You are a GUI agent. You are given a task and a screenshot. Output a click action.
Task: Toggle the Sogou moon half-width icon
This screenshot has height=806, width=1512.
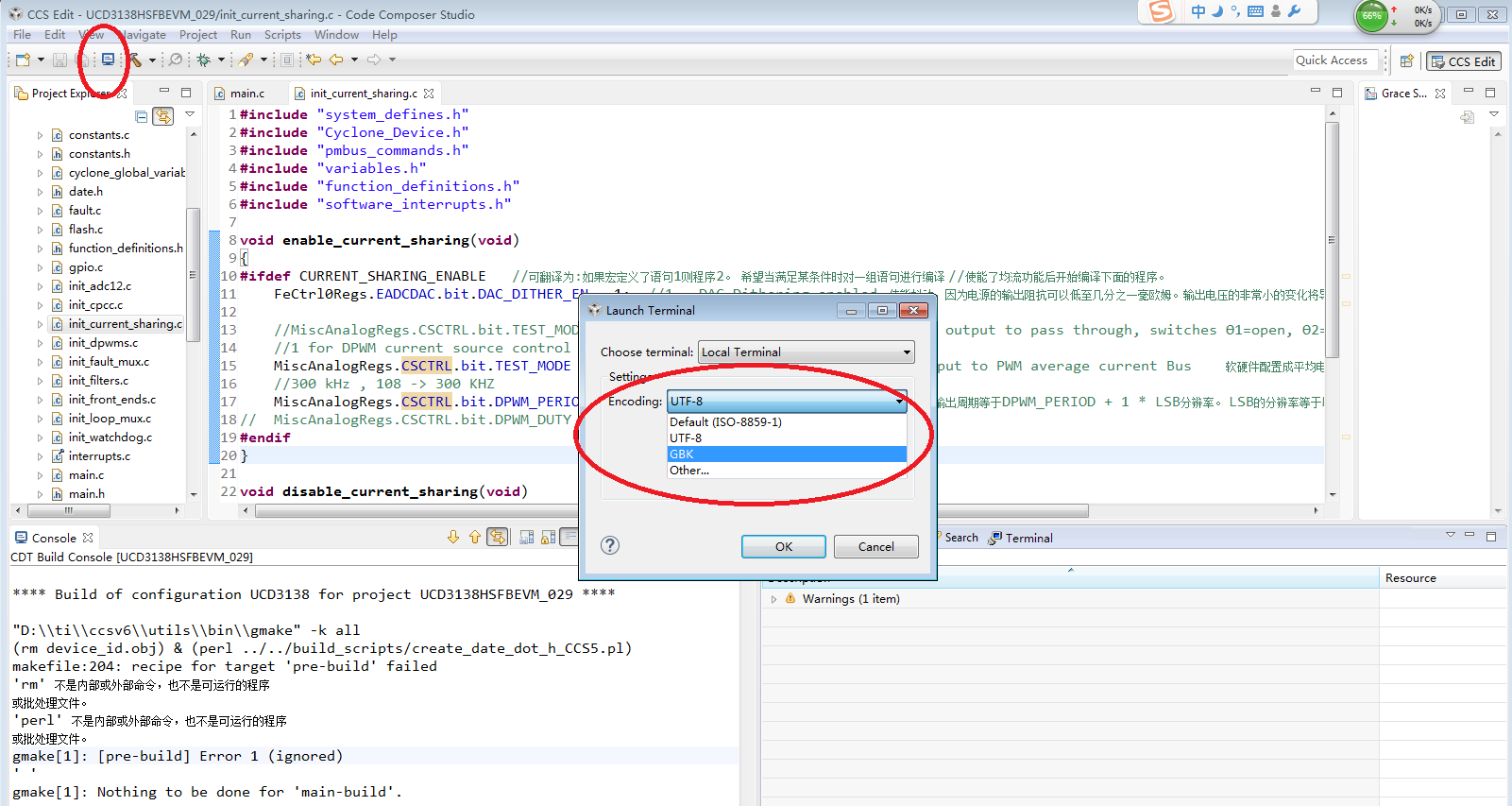click(x=1217, y=11)
